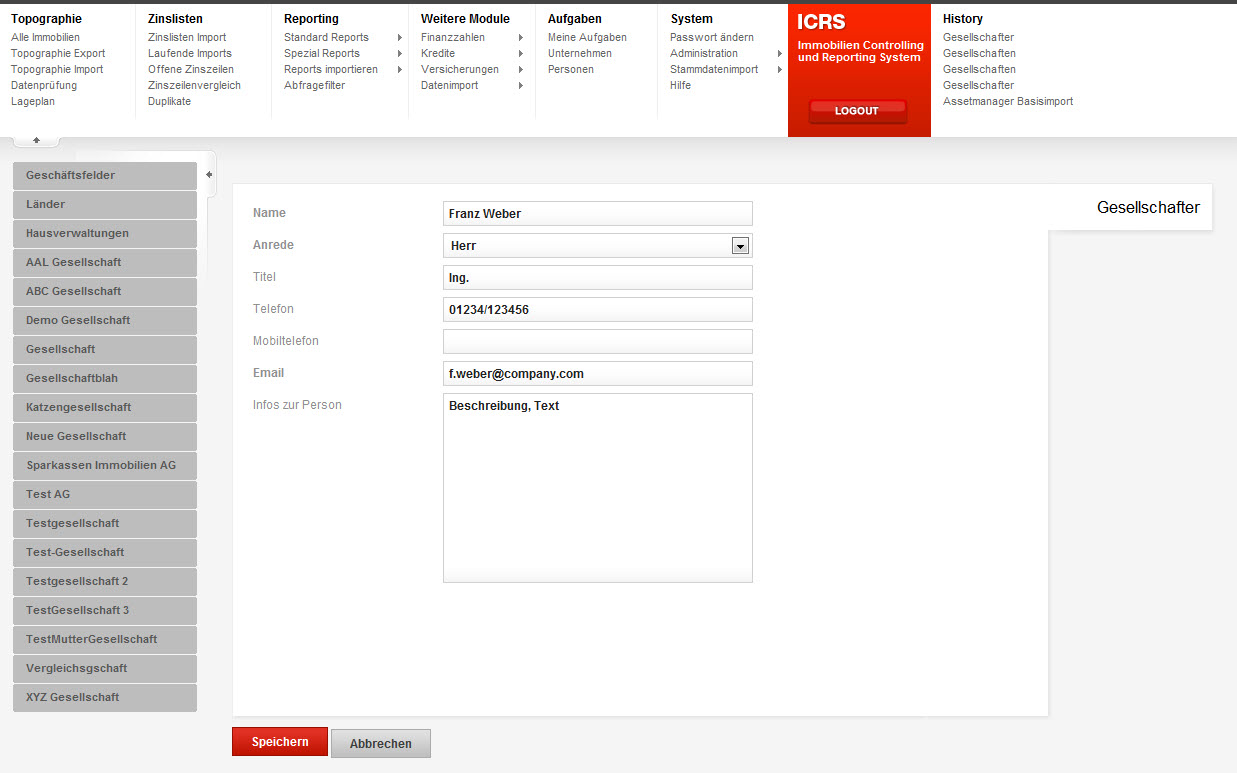1237x773 pixels.
Task: Open Hilfe under System
Action: [x=680, y=85]
